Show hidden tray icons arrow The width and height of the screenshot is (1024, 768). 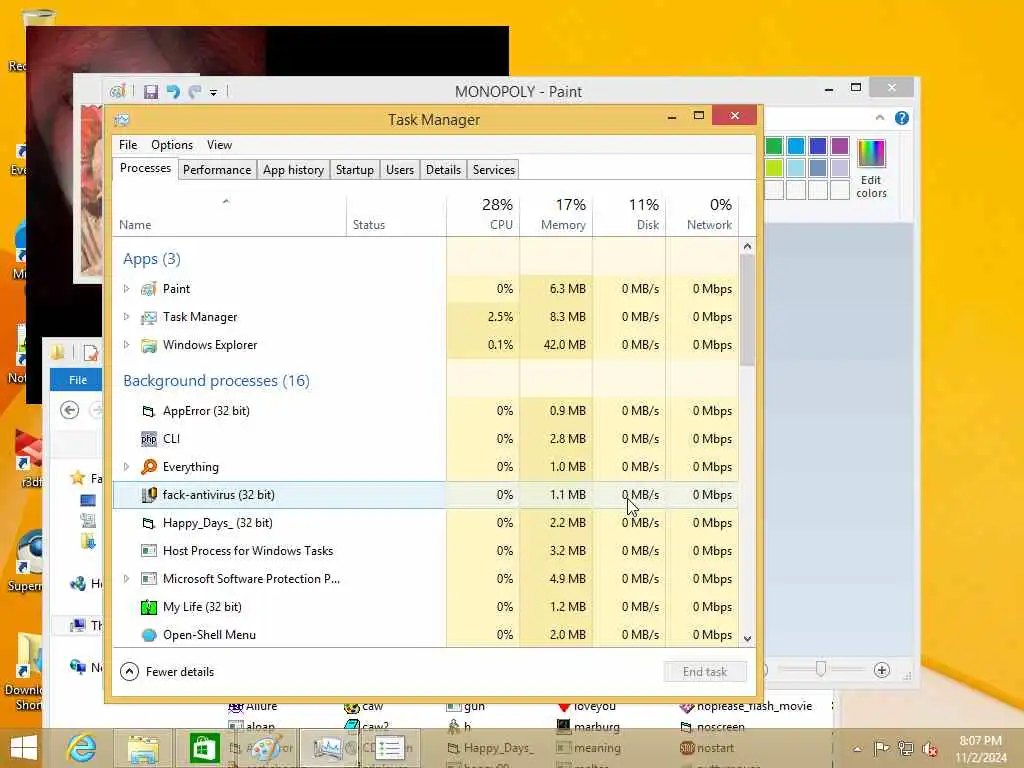tap(857, 749)
